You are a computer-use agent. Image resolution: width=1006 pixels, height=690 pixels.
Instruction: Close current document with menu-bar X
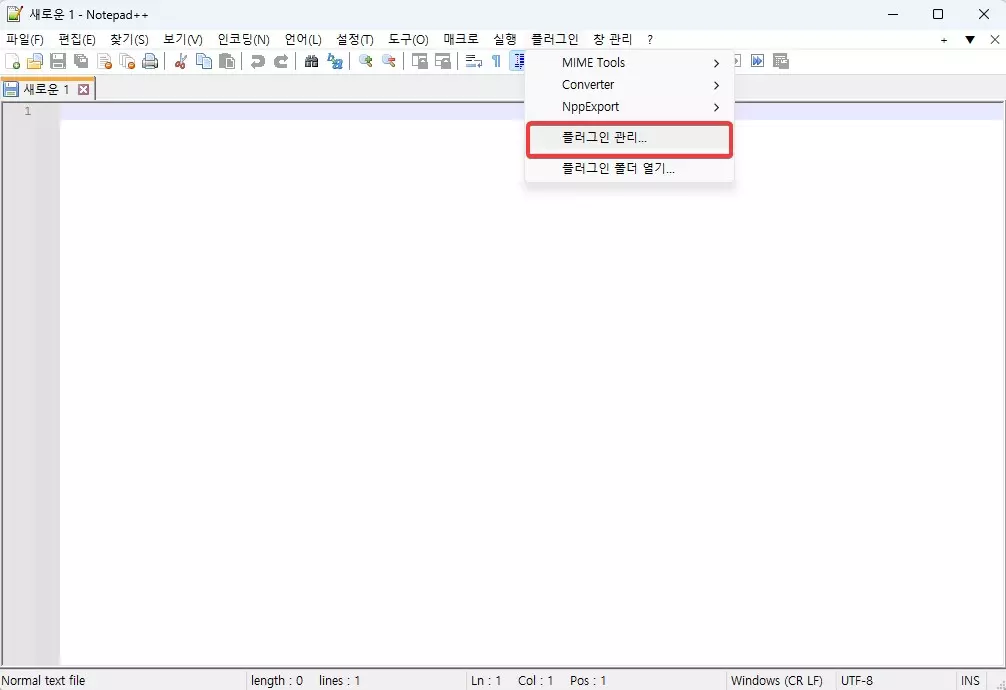pyautogui.click(x=994, y=40)
